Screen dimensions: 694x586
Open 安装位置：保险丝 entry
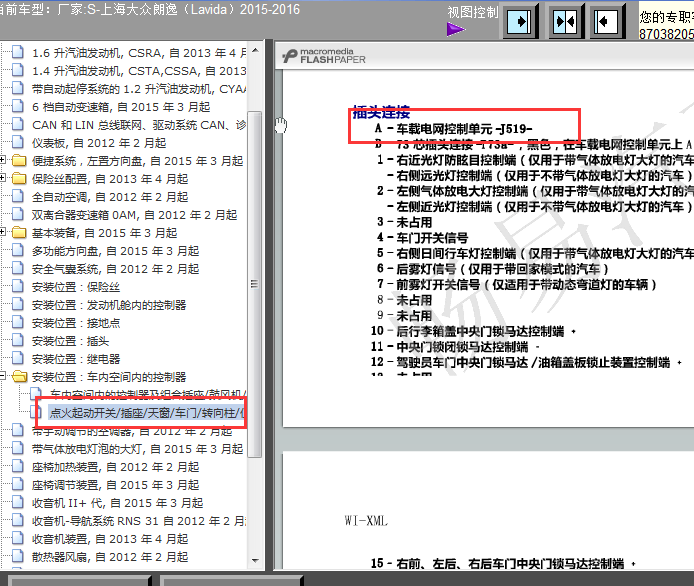click(76, 287)
